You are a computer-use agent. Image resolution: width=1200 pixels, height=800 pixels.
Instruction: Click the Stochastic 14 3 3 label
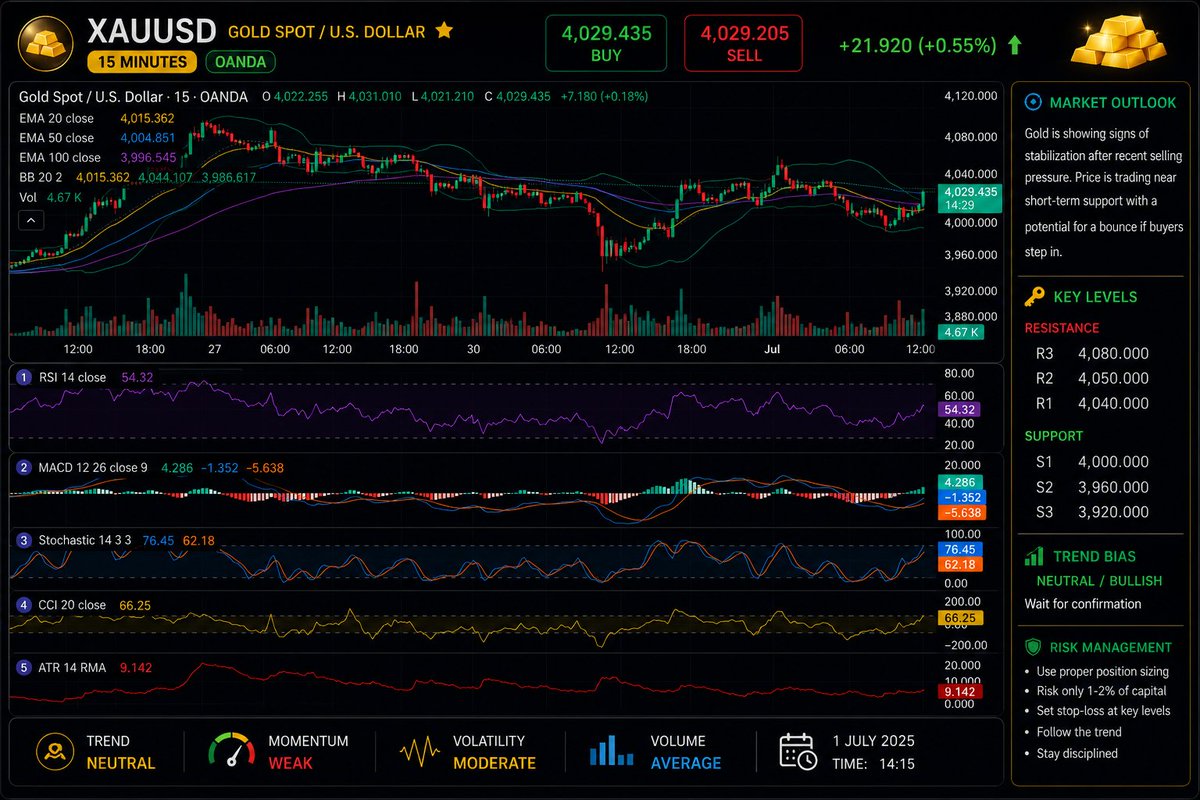(85, 540)
